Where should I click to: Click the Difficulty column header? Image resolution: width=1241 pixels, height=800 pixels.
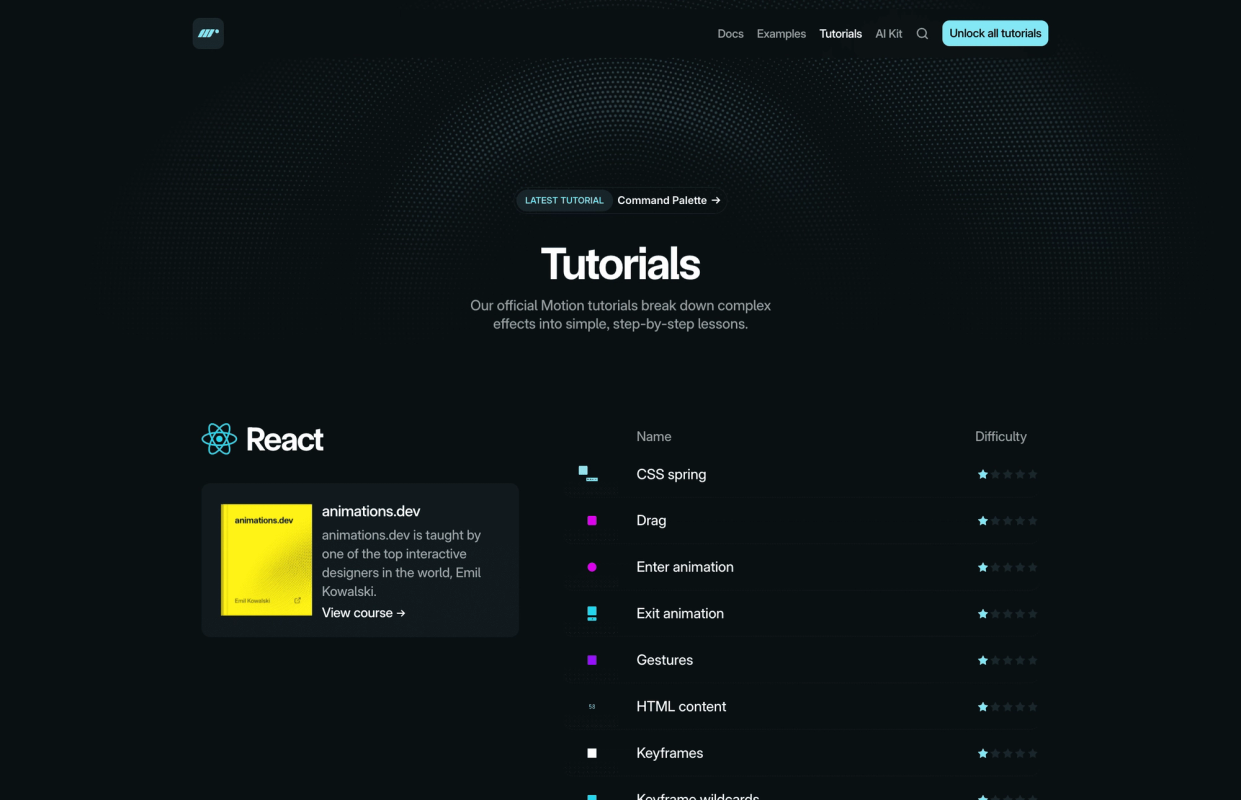[1001, 436]
